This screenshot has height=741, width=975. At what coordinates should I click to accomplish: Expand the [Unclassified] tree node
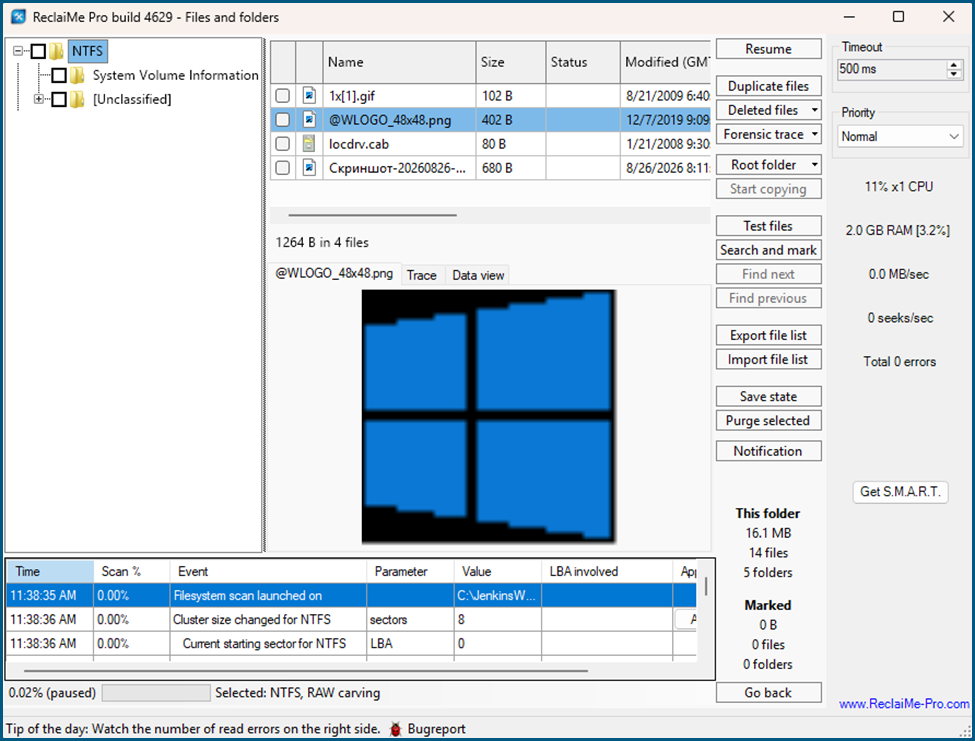tap(39, 99)
